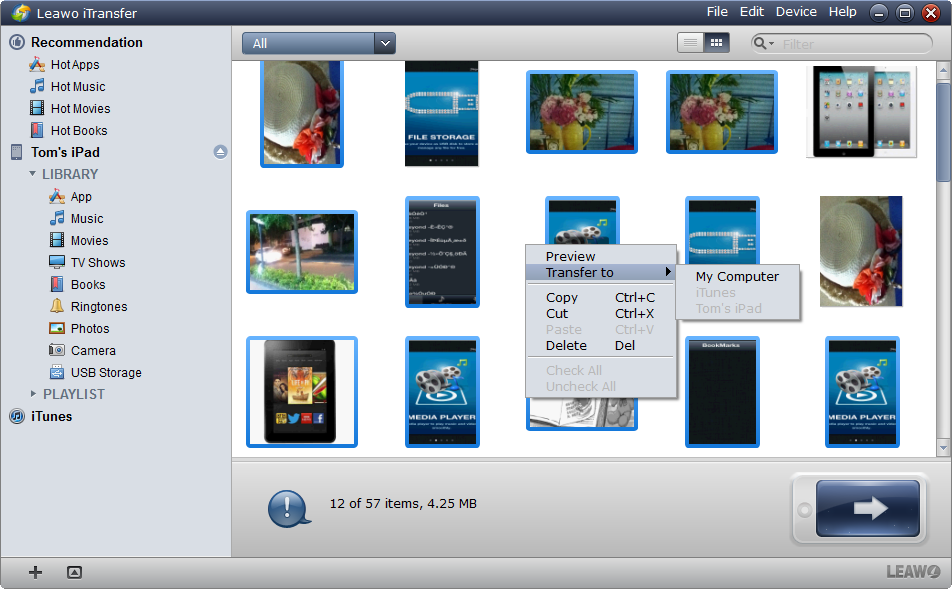Choose Copy from context menu
952x589 pixels.
(601, 298)
